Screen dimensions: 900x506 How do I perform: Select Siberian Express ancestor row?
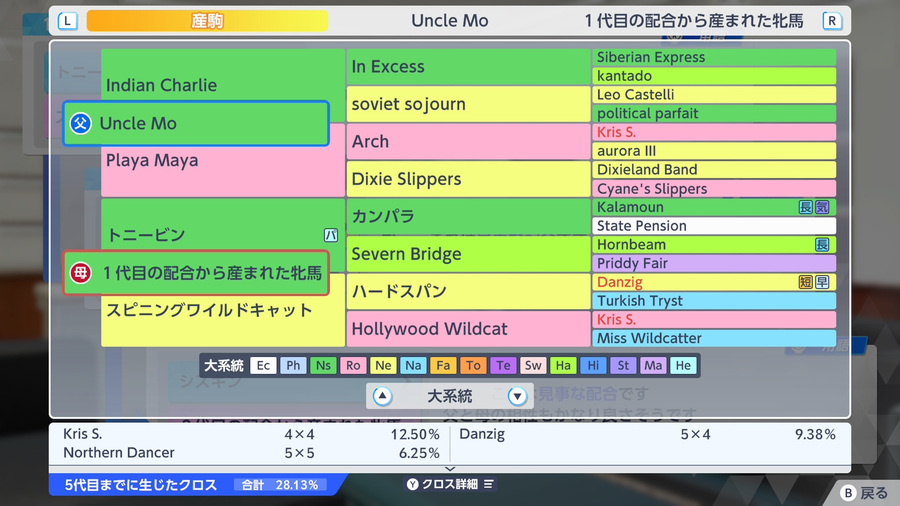(714, 57)
